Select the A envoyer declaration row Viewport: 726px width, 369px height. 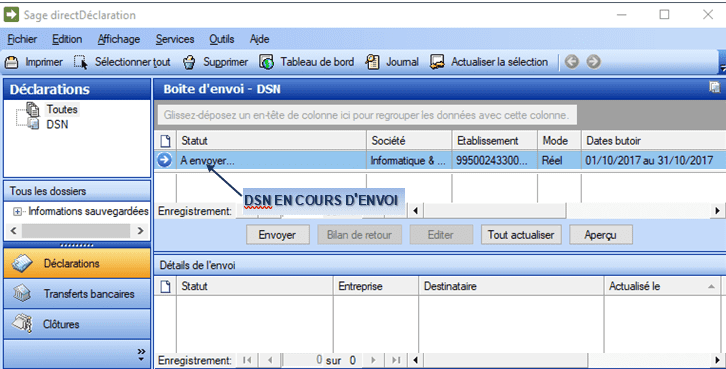click(440, 161)
